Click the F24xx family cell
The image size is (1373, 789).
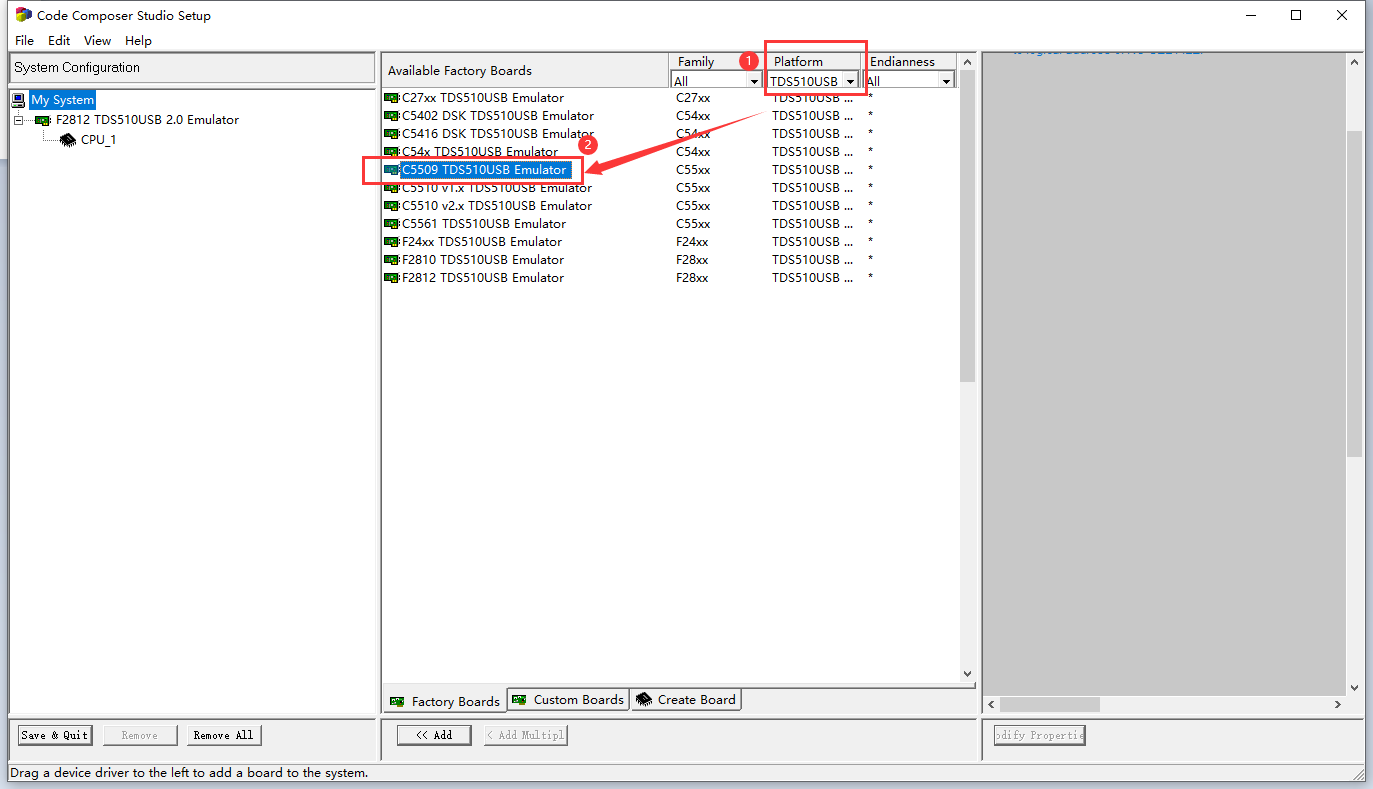[x=692, y=242]
